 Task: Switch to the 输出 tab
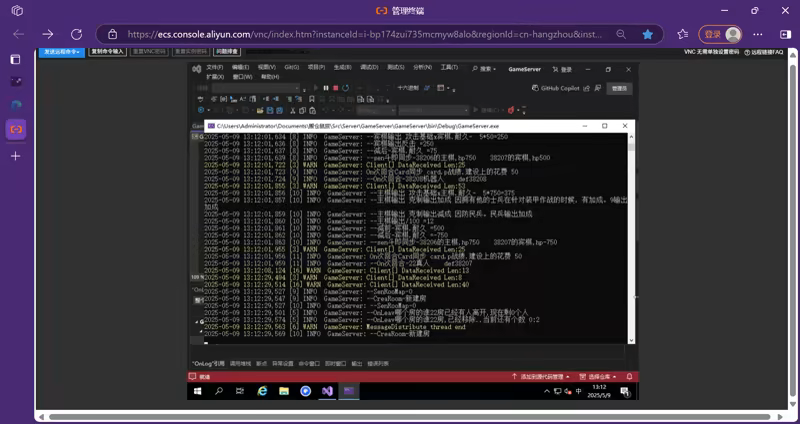click(355, 364)
